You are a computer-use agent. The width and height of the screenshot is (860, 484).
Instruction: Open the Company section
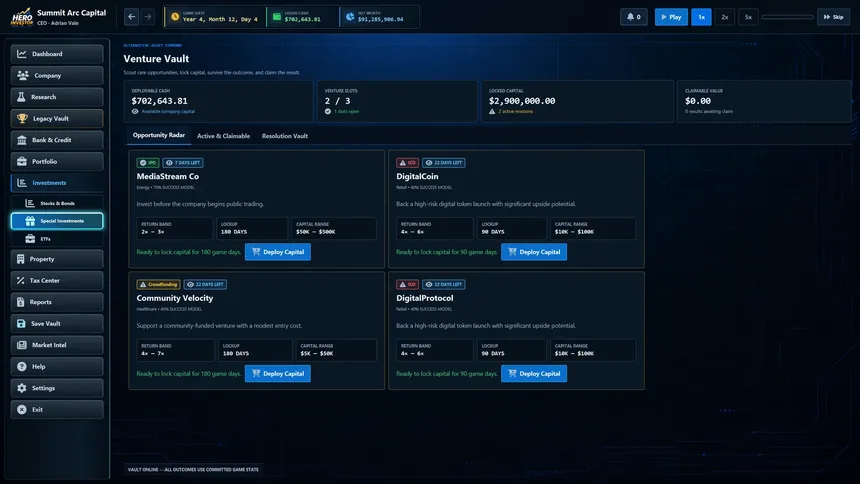tap(56, 75)
